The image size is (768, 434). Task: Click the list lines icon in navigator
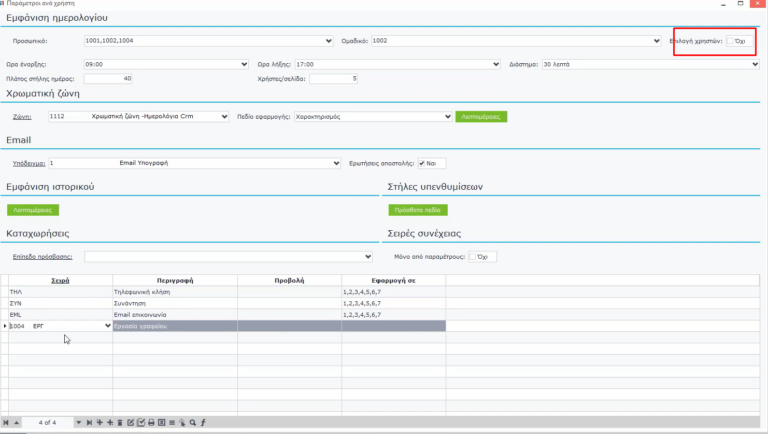click(x=172, y=422)
